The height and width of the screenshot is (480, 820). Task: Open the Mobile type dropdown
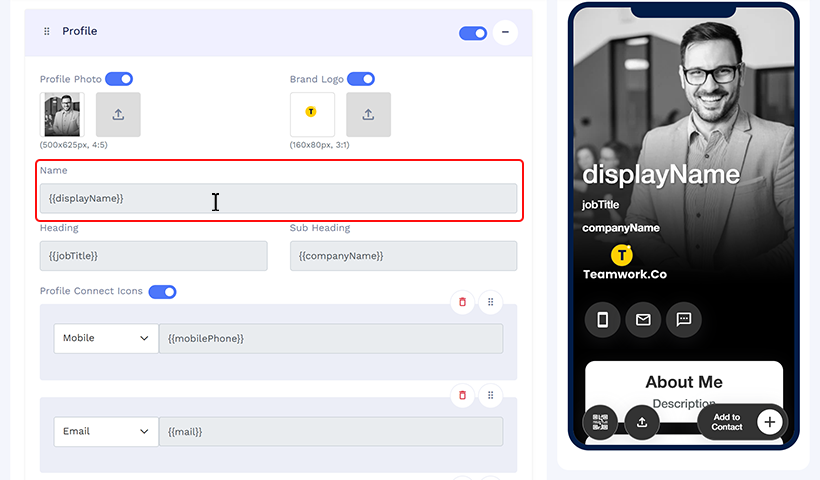(106, 338)
